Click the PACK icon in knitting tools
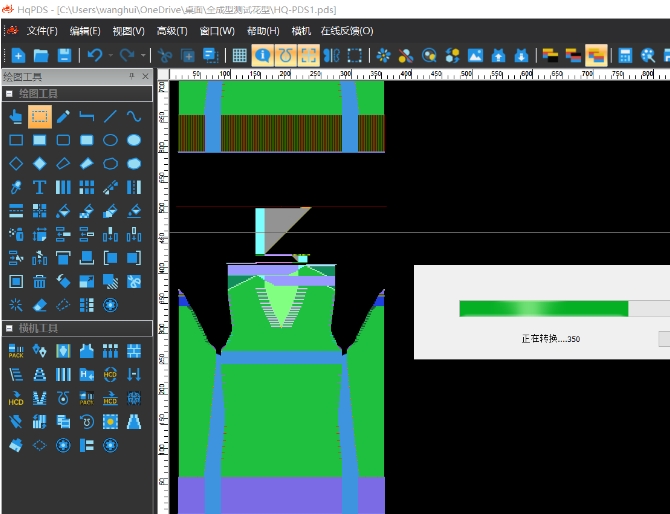The image size is (670, 514). (16, 351)
